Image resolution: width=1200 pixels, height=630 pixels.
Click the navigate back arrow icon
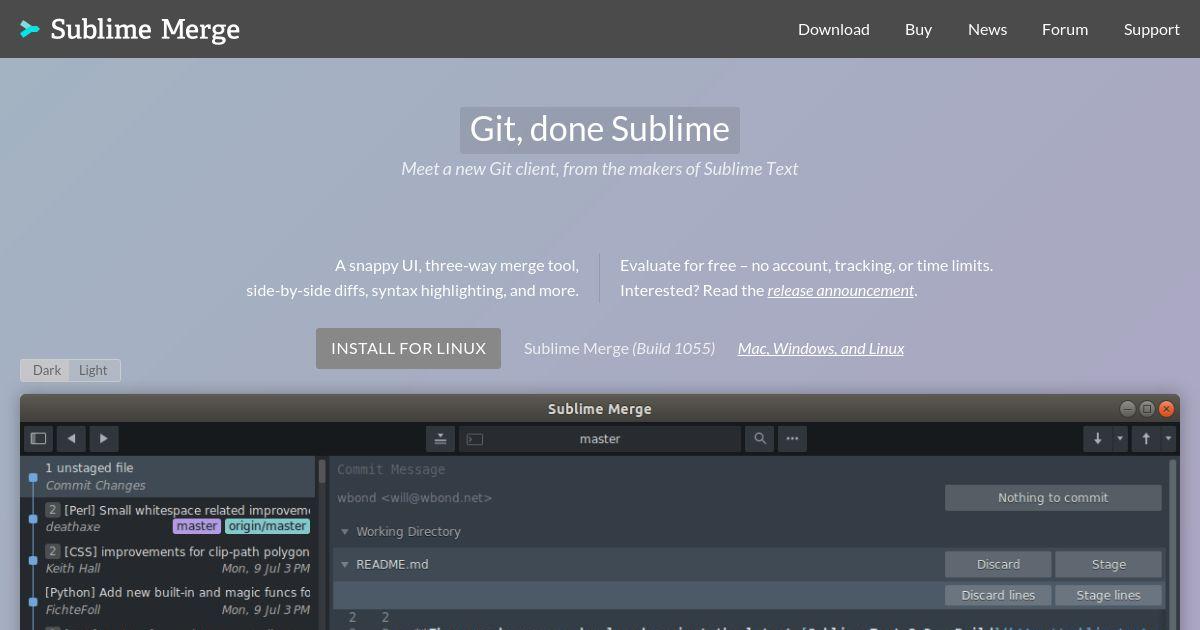pos(71,438)
